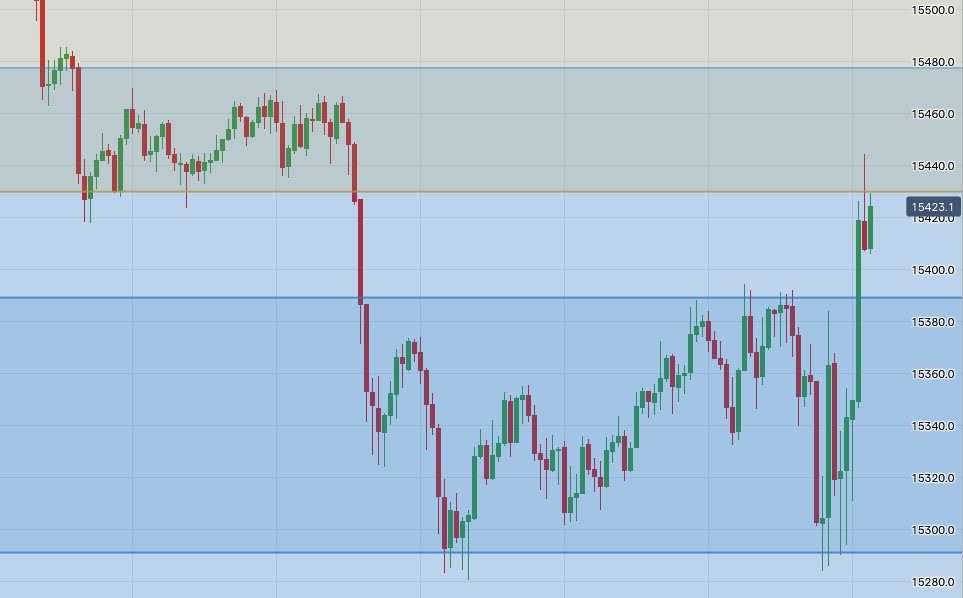The image size is (963, 598).
Task: Click the 15320.0 price axis label
Action: coord(932,478)
